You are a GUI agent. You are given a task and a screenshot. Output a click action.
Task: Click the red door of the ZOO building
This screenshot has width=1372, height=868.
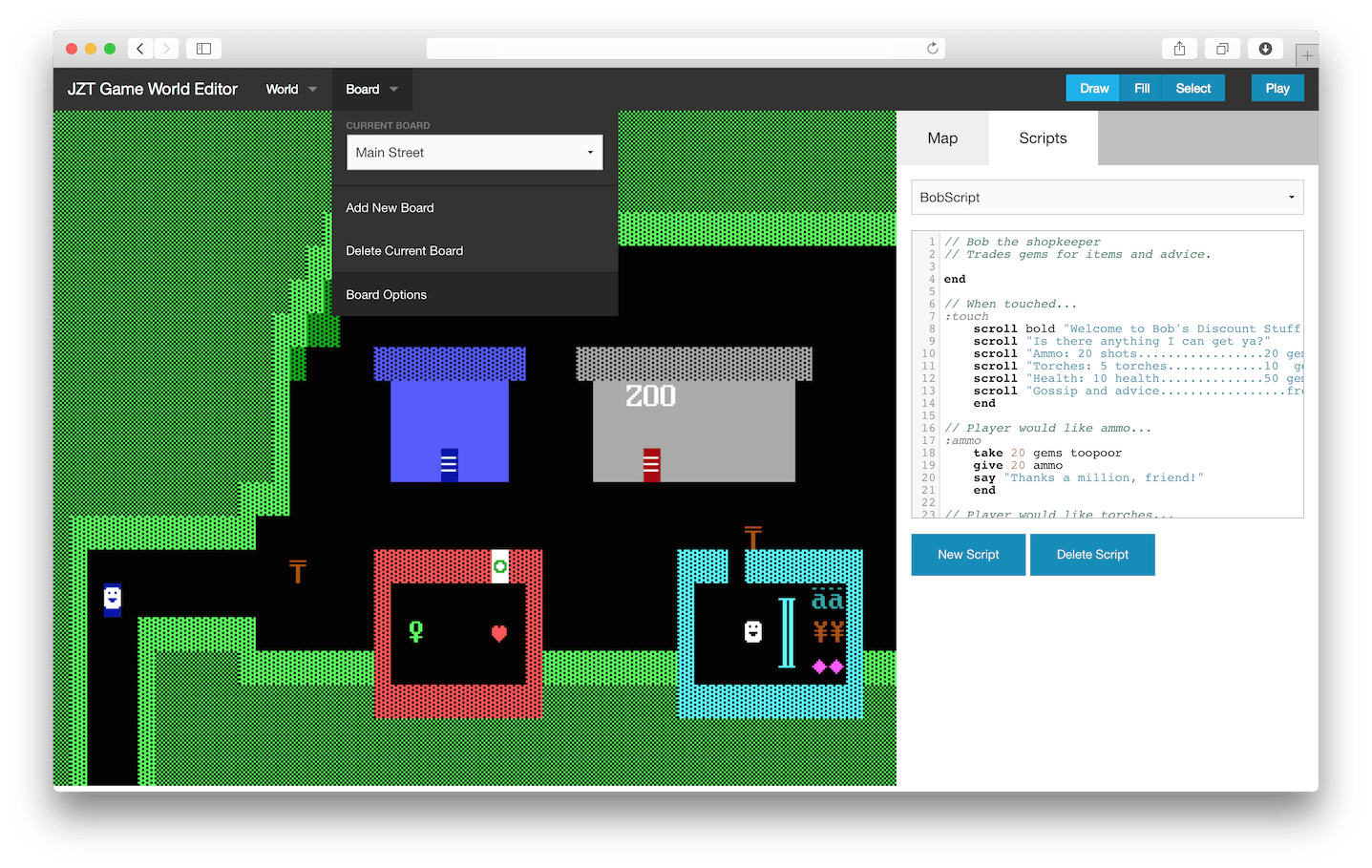[x=651, y=464]
